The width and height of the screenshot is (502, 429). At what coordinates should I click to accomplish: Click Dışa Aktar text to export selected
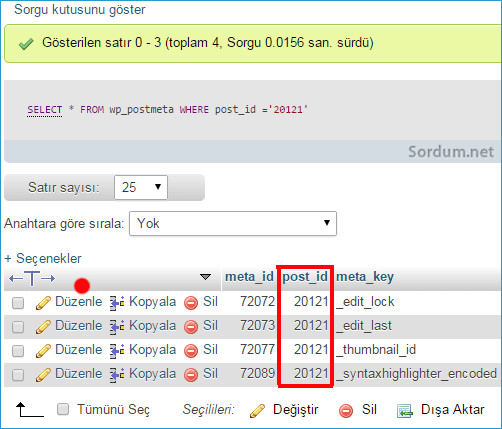453,410
